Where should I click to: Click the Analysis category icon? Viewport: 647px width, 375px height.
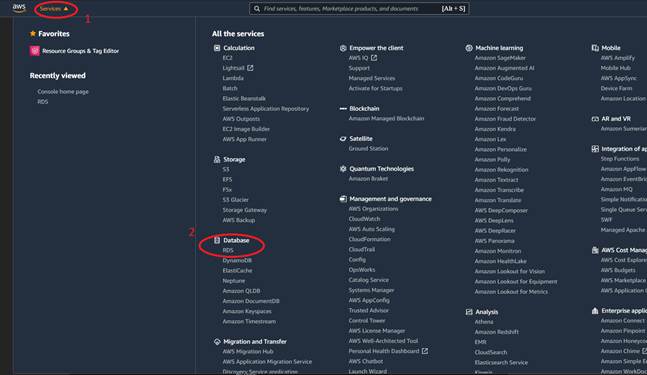[469, 312]
